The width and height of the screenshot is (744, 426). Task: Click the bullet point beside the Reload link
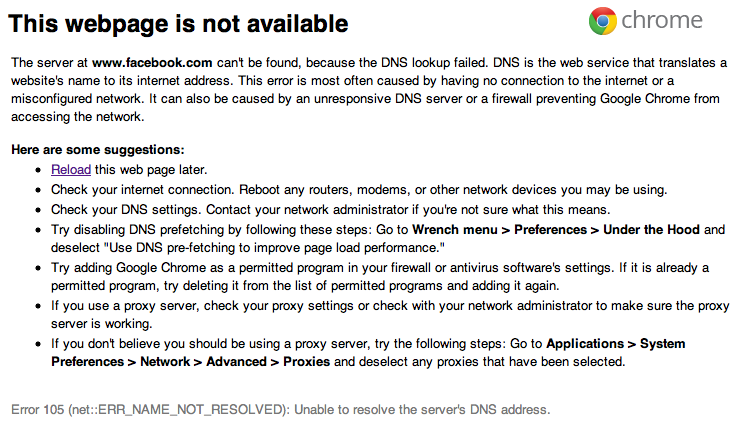[39, 171]
